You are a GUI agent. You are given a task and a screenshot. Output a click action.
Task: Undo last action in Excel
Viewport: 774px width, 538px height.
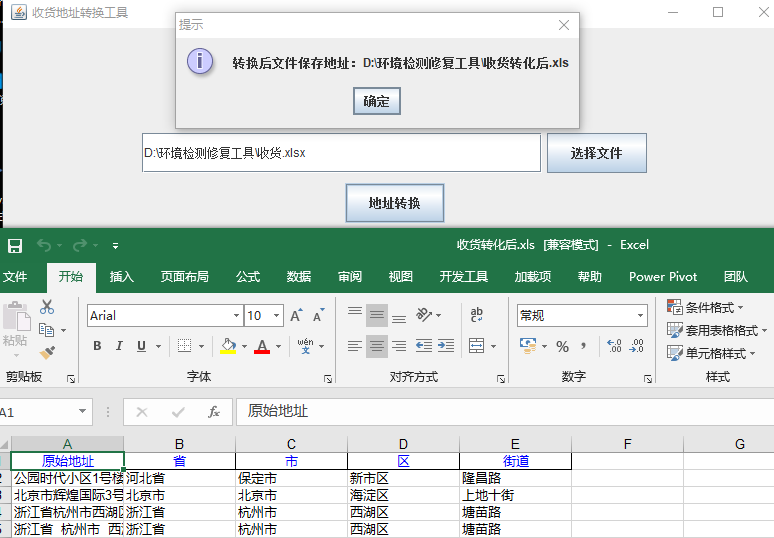click(x=44, y=245)
